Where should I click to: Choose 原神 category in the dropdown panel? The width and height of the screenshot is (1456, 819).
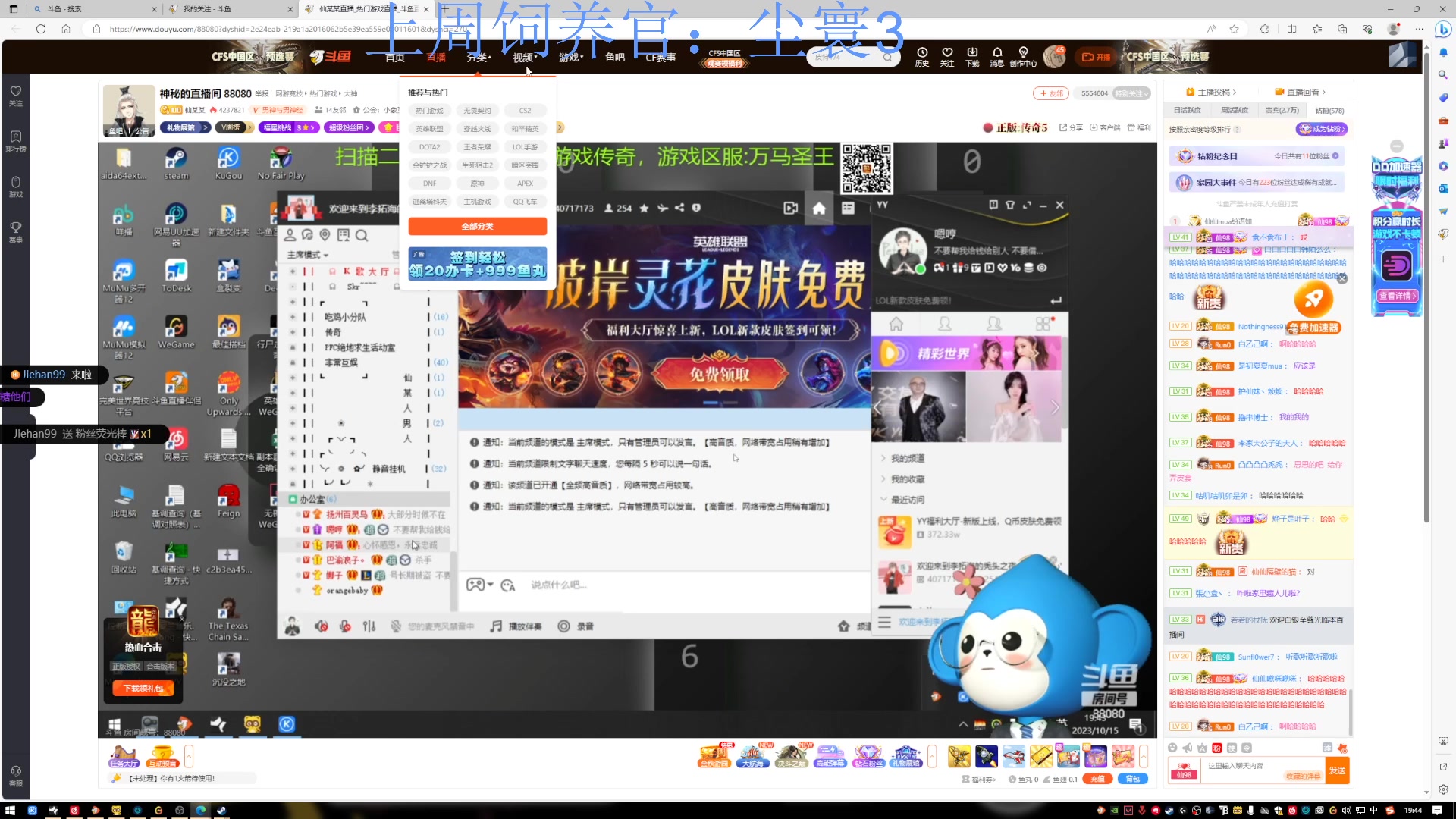click(477, 184)
